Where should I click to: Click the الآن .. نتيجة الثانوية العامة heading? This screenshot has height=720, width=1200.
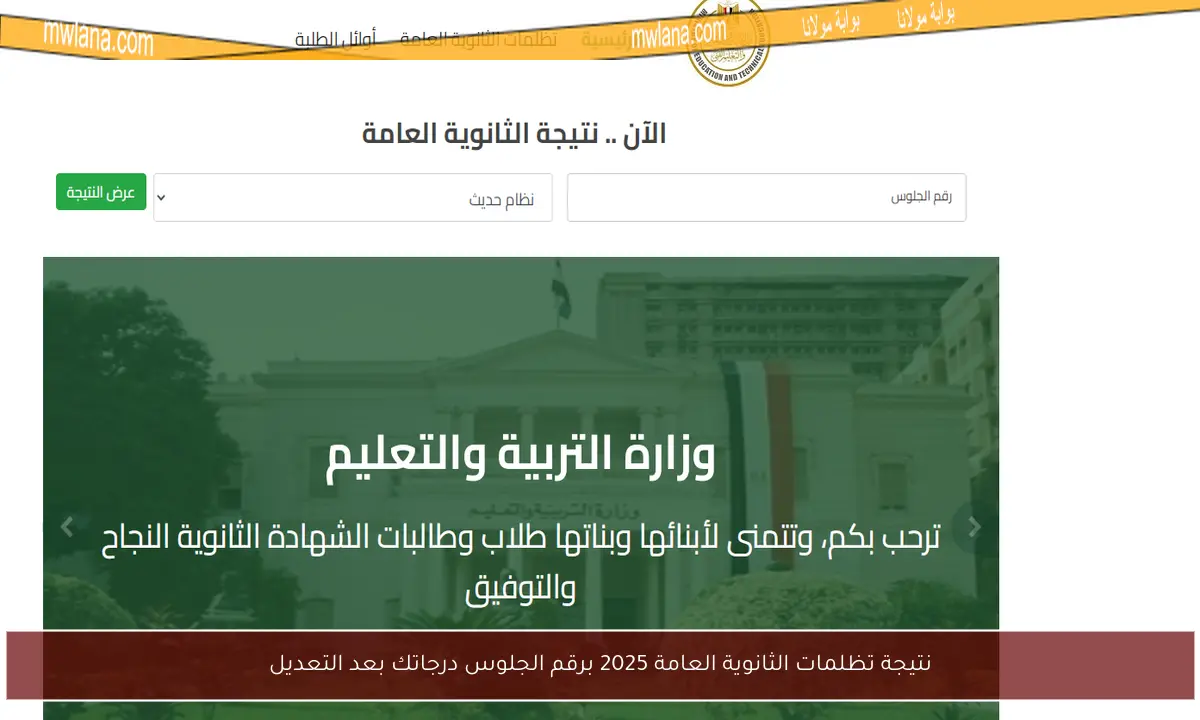tap(514, 133)
